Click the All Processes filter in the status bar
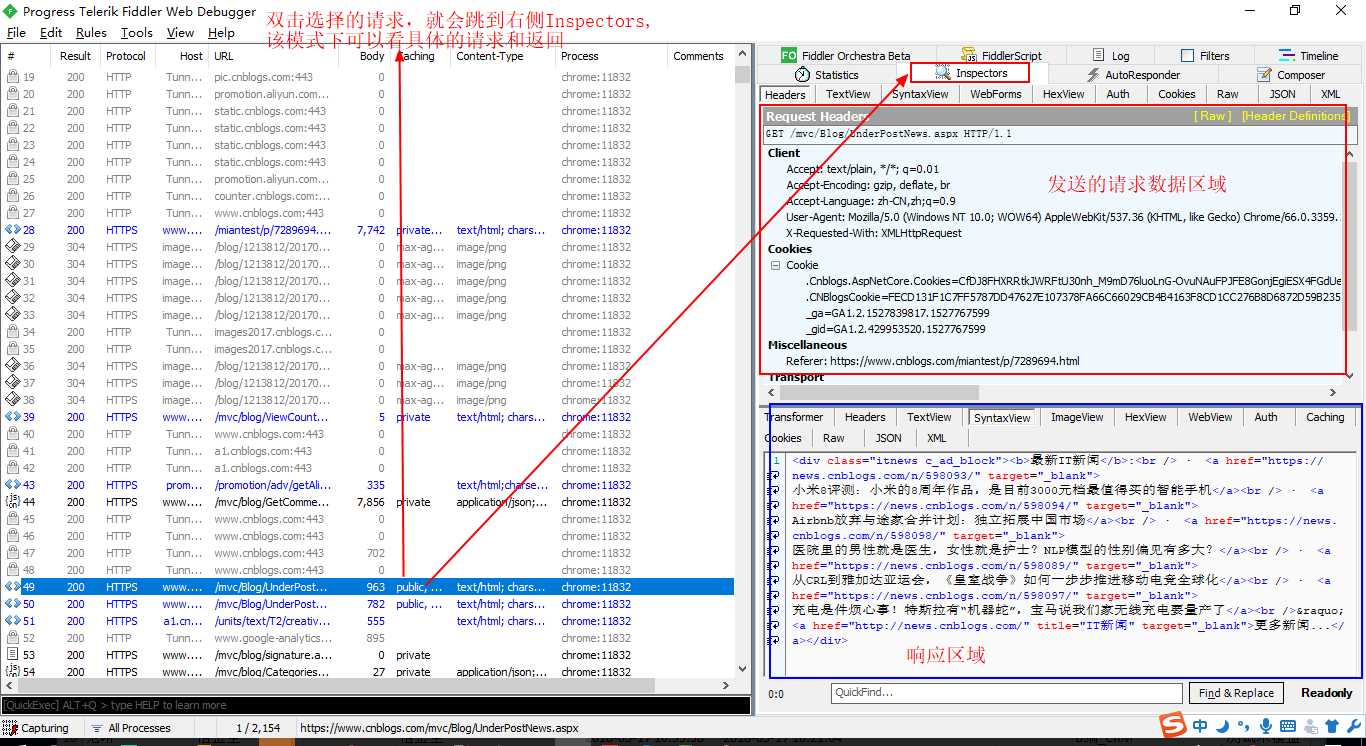 click(131, 728)
